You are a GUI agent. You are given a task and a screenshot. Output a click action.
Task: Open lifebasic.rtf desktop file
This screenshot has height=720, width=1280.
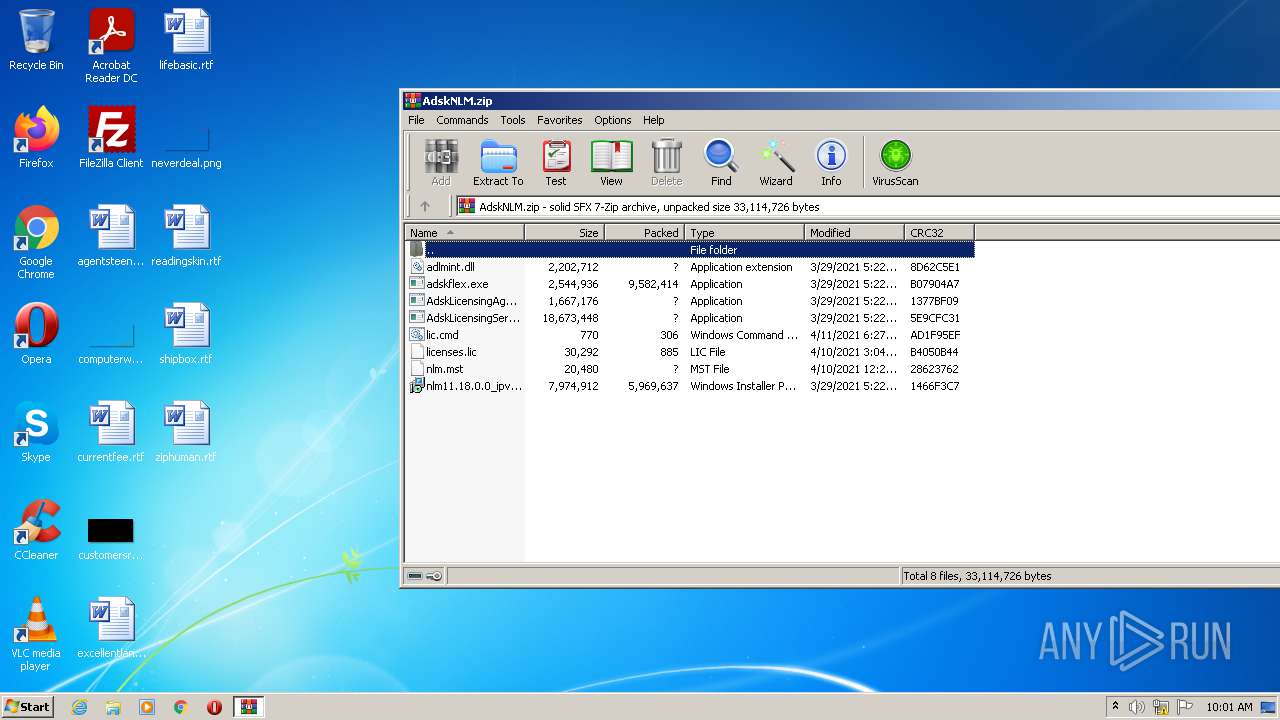pyautogui.click(x=186, y=41)
